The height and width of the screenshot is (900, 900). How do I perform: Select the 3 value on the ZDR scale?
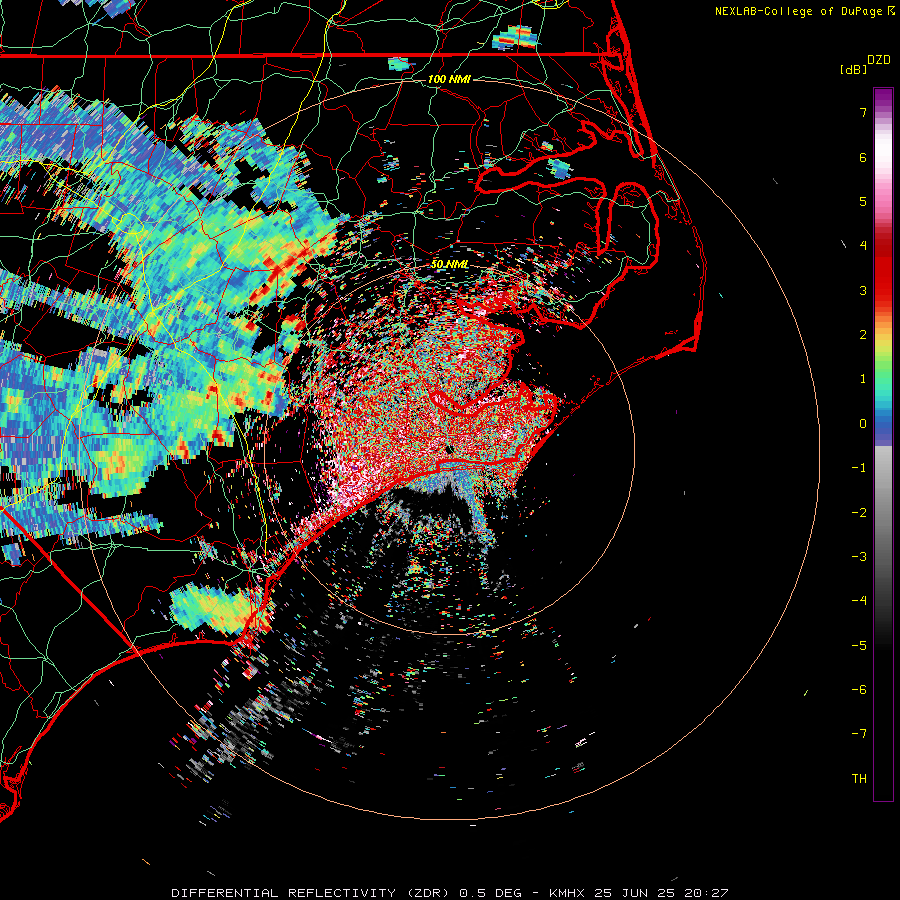tap(863, 290)
